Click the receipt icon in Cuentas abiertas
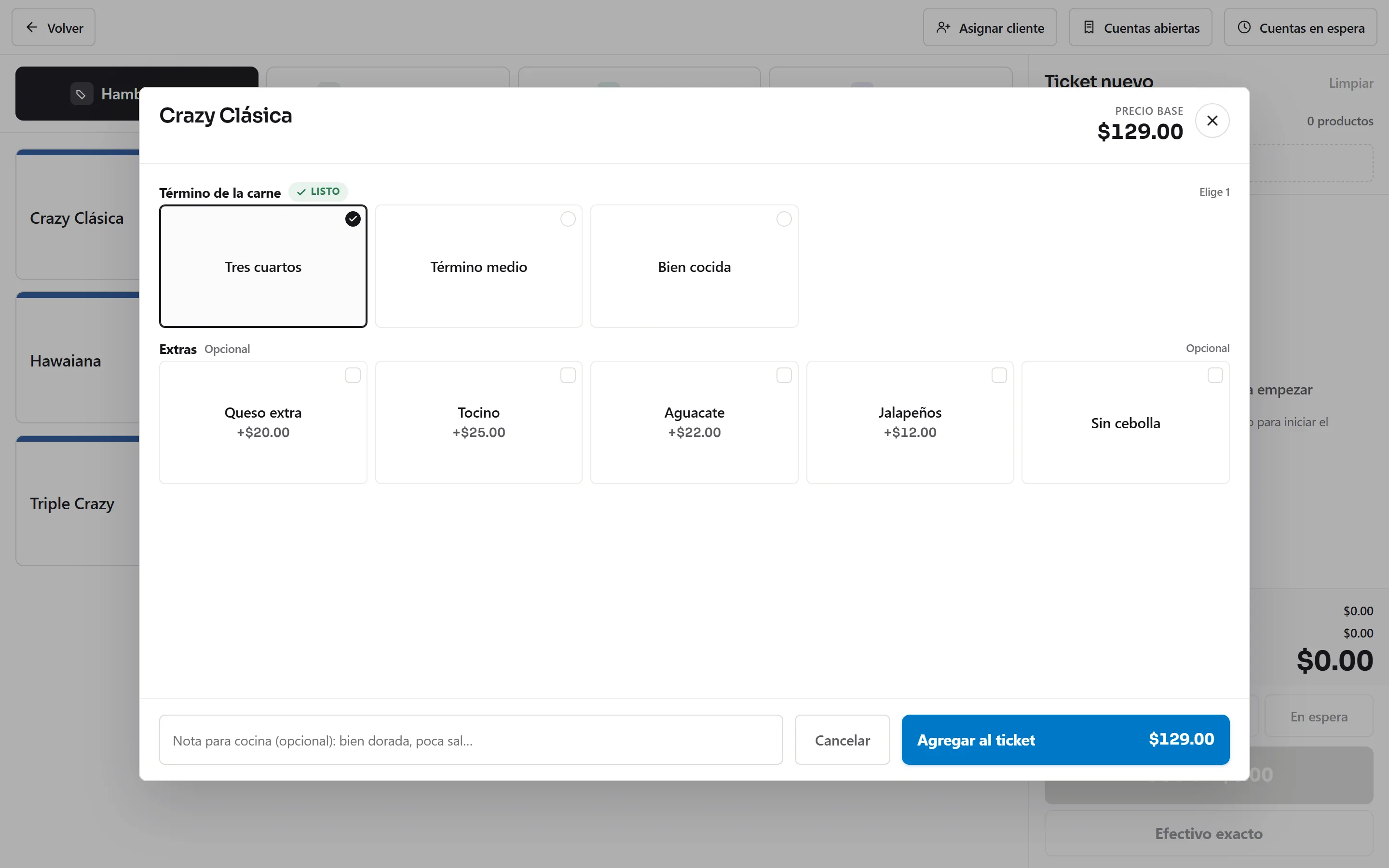 pyautogui.click(x=1088, y=27)
